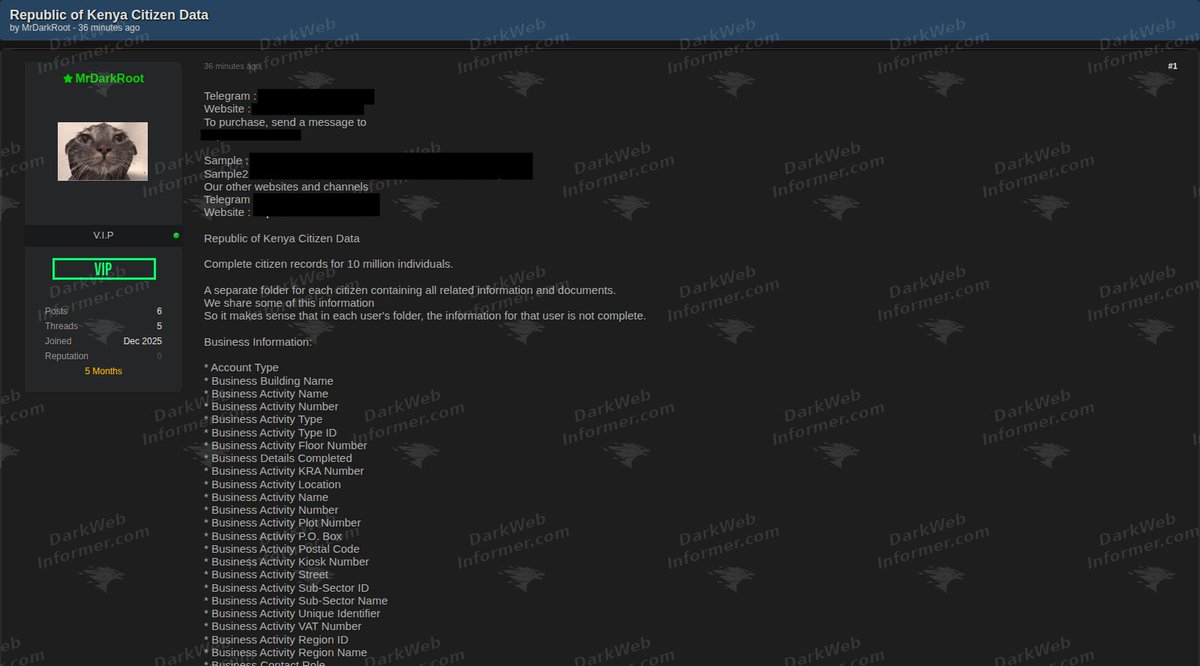The width and height of the screenshot is (1200, 666).
Task: Select '* Business Activity Plot Number' entry
Action: point(282,523)
